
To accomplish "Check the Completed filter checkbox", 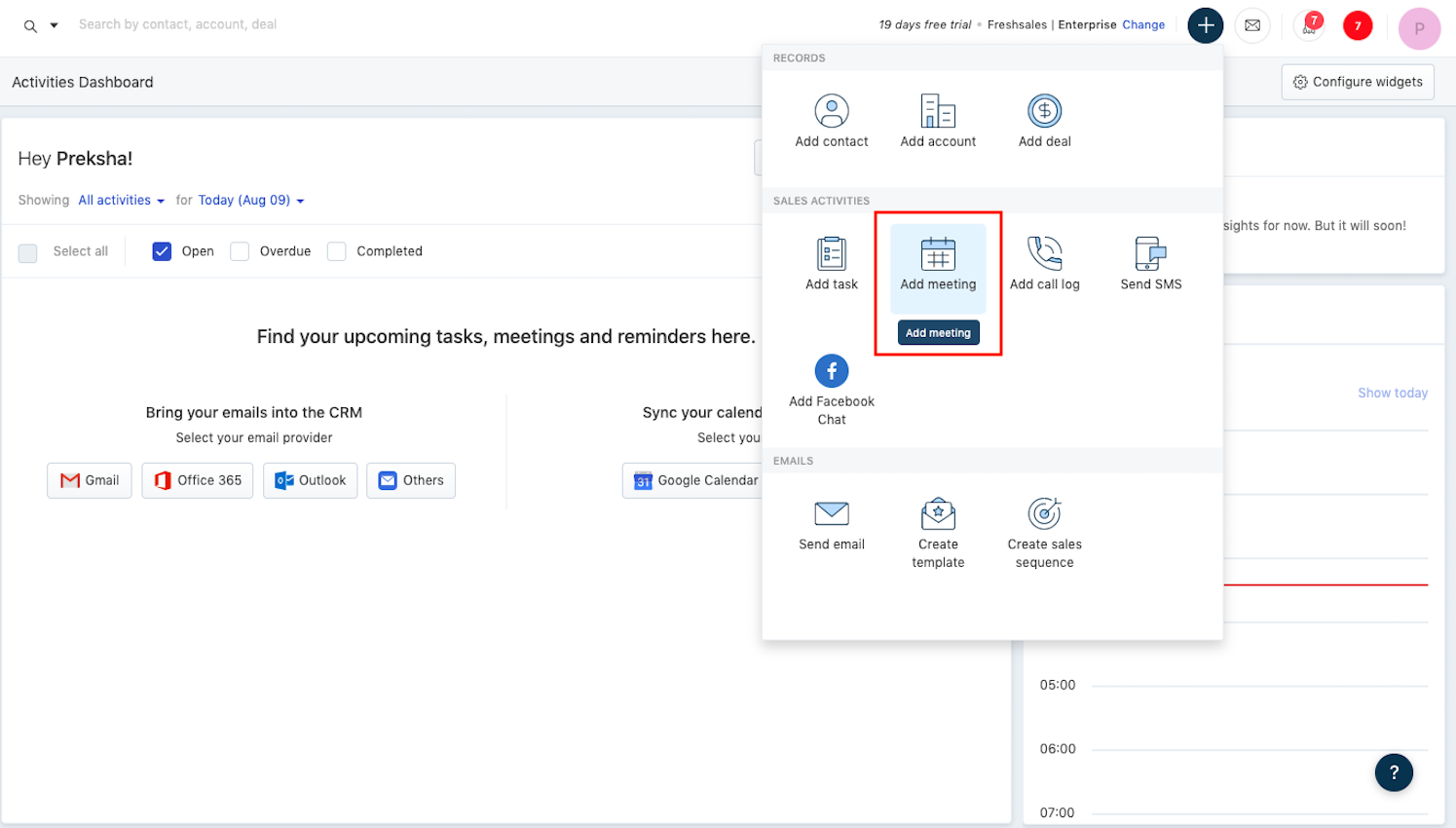I will [x=337, y=251].
